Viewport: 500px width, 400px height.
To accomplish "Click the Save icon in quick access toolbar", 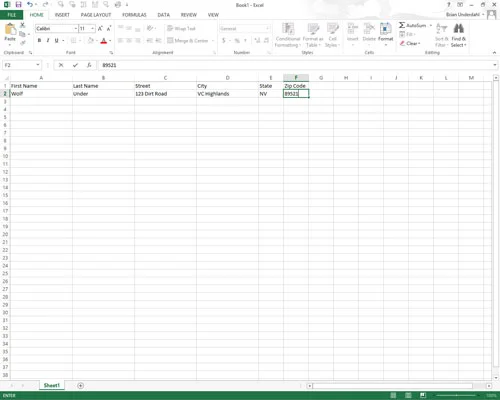I will coord(18,5).
